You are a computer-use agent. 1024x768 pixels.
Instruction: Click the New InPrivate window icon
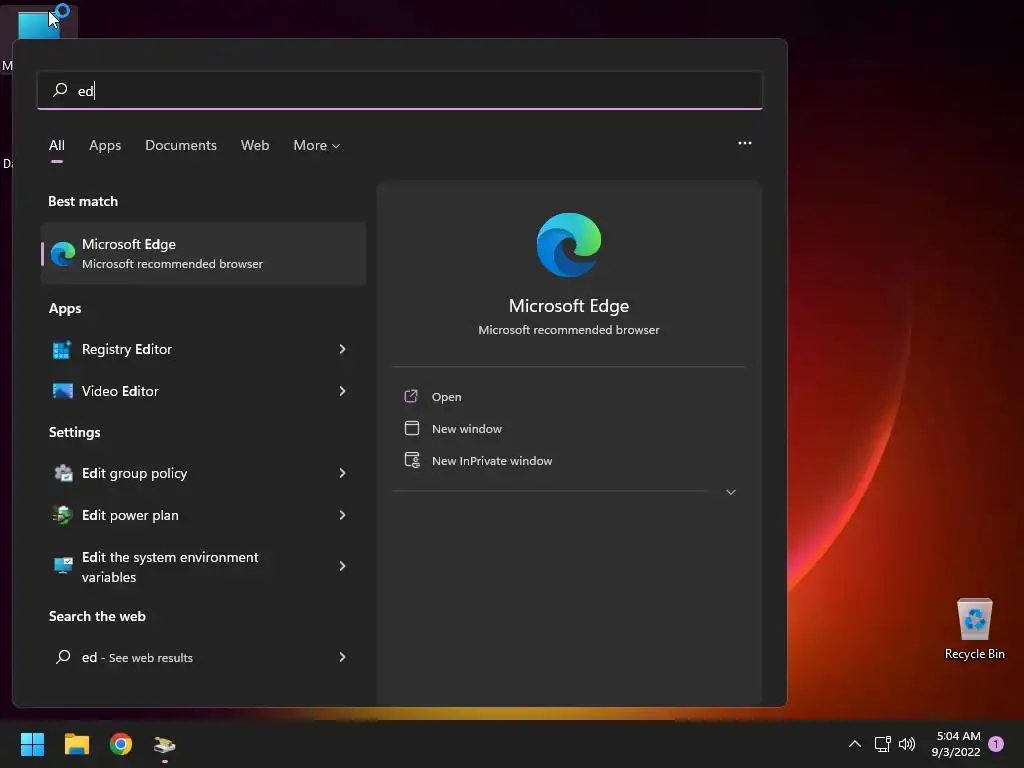click(x=412, y=460)
